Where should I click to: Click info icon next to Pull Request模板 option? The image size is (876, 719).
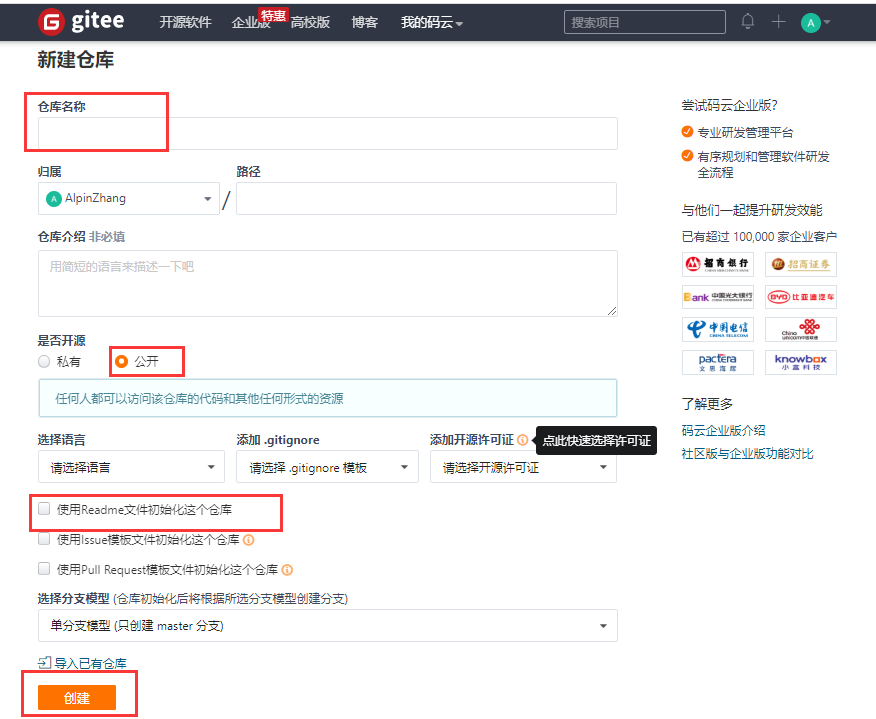tap(287, 570)
